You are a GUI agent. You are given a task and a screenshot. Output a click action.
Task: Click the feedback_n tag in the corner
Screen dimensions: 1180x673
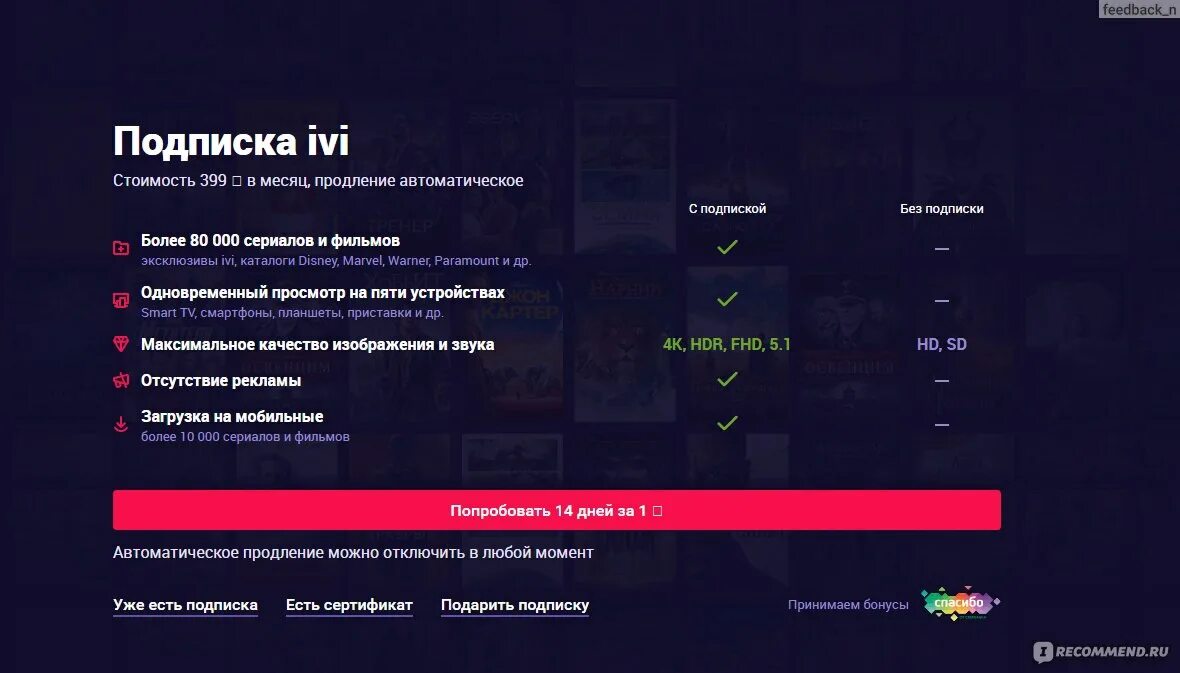(1138, 9)
